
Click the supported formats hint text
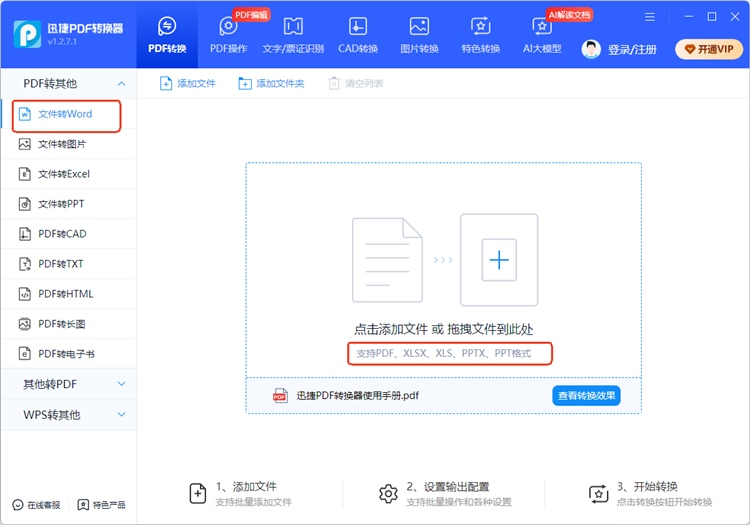[x=443, y=353]
